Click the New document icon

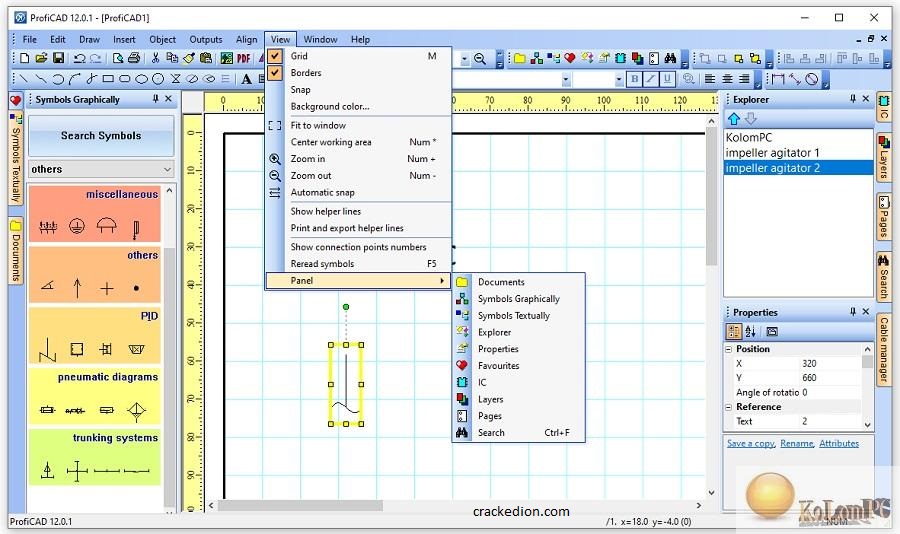pos(25,58)
